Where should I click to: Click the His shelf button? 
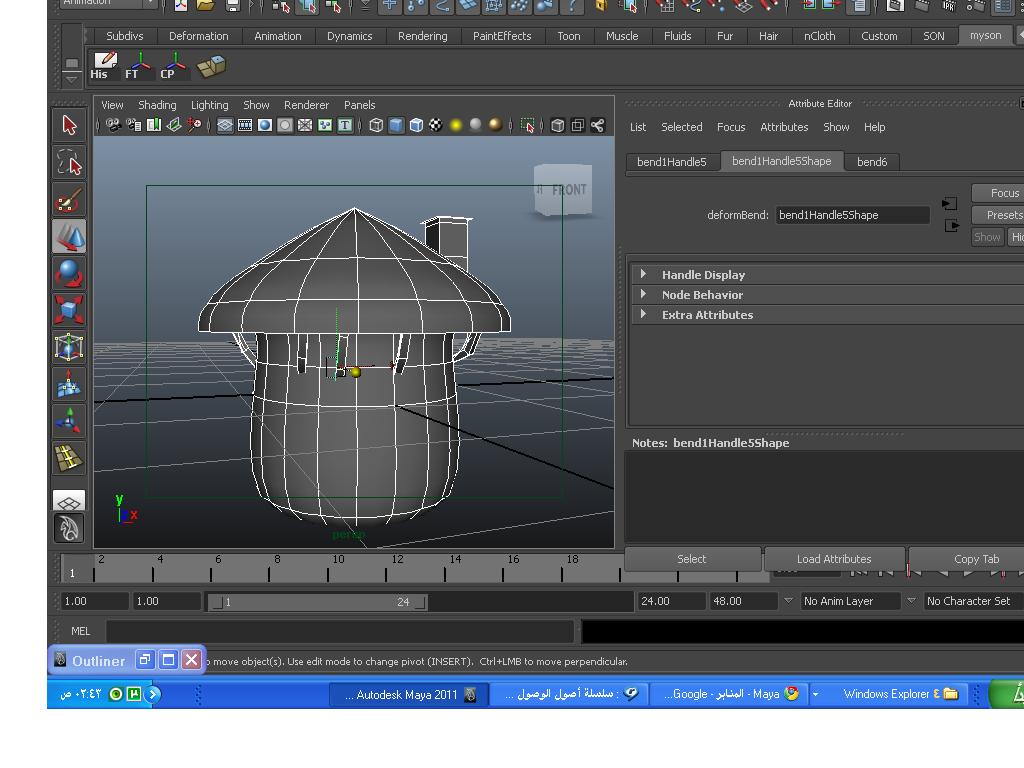104,66
